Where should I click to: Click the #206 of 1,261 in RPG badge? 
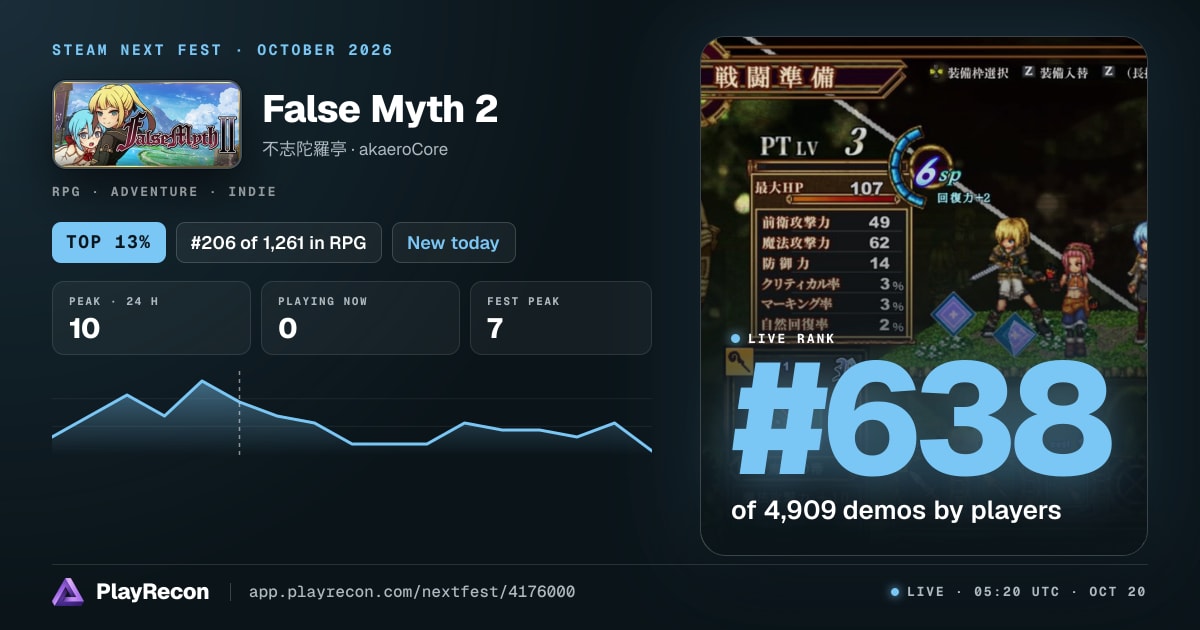(x=279, y=242)
